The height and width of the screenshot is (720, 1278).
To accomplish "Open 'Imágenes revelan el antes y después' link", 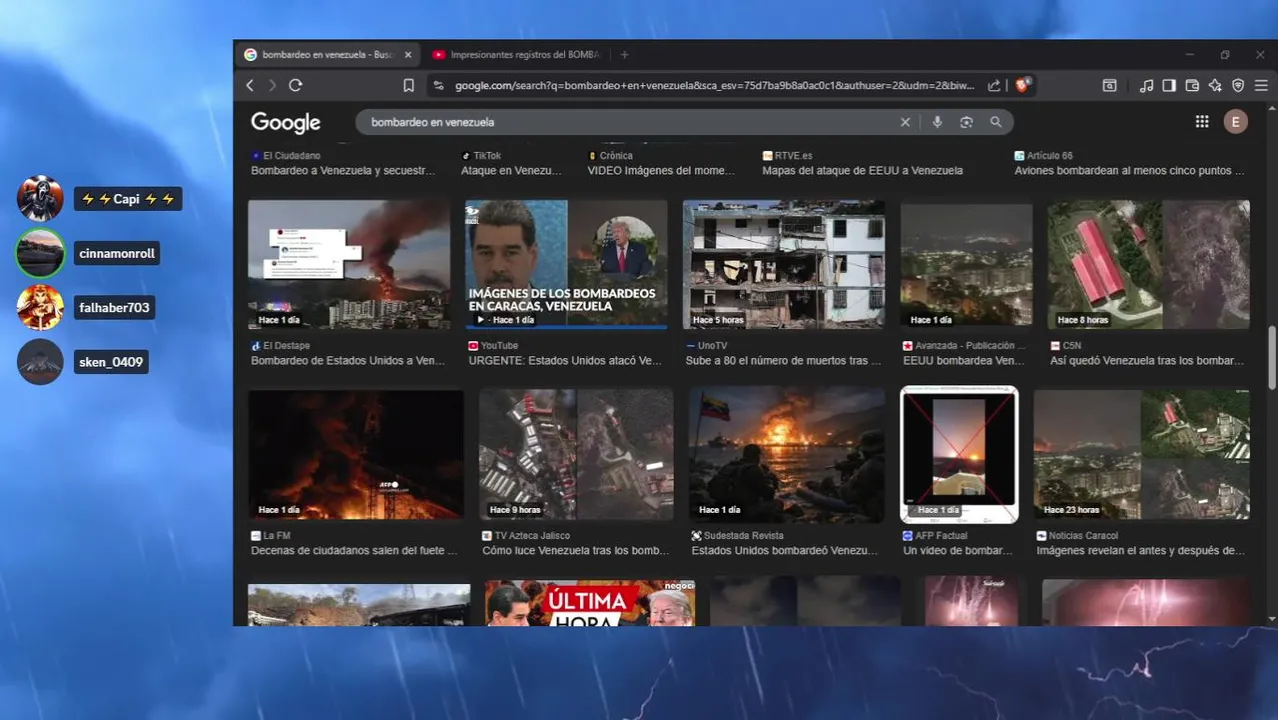I will click(1141, 551).
